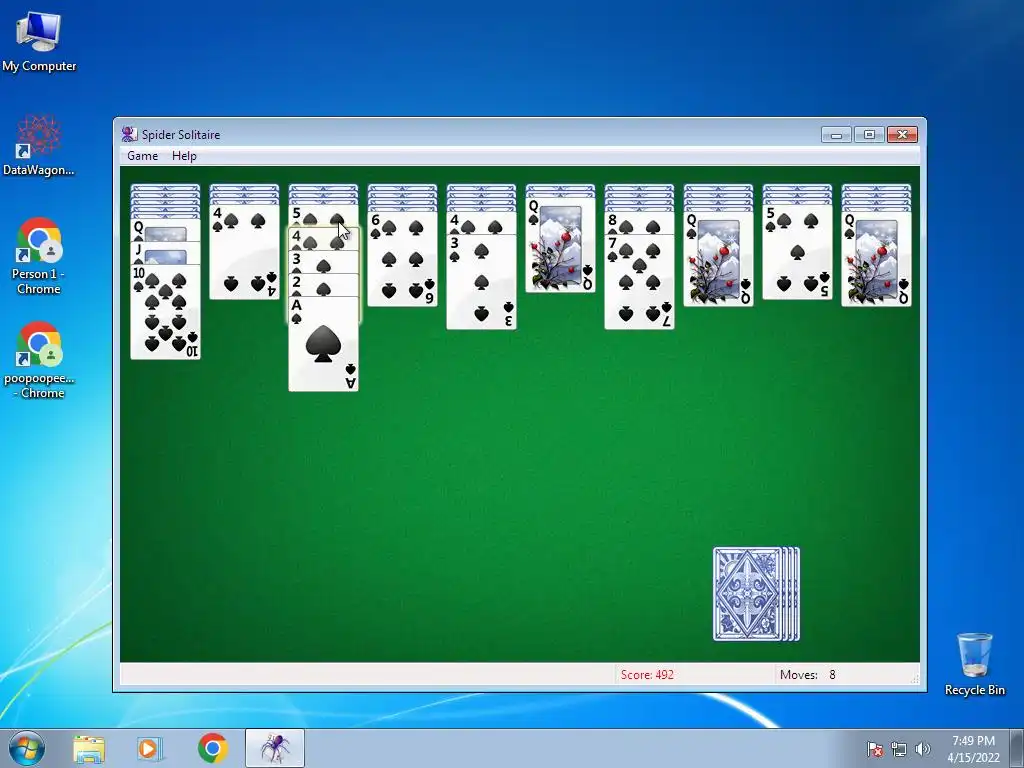Click the Ace of spades card
The width and height of the screenshot is (1024, 768).
323,344
